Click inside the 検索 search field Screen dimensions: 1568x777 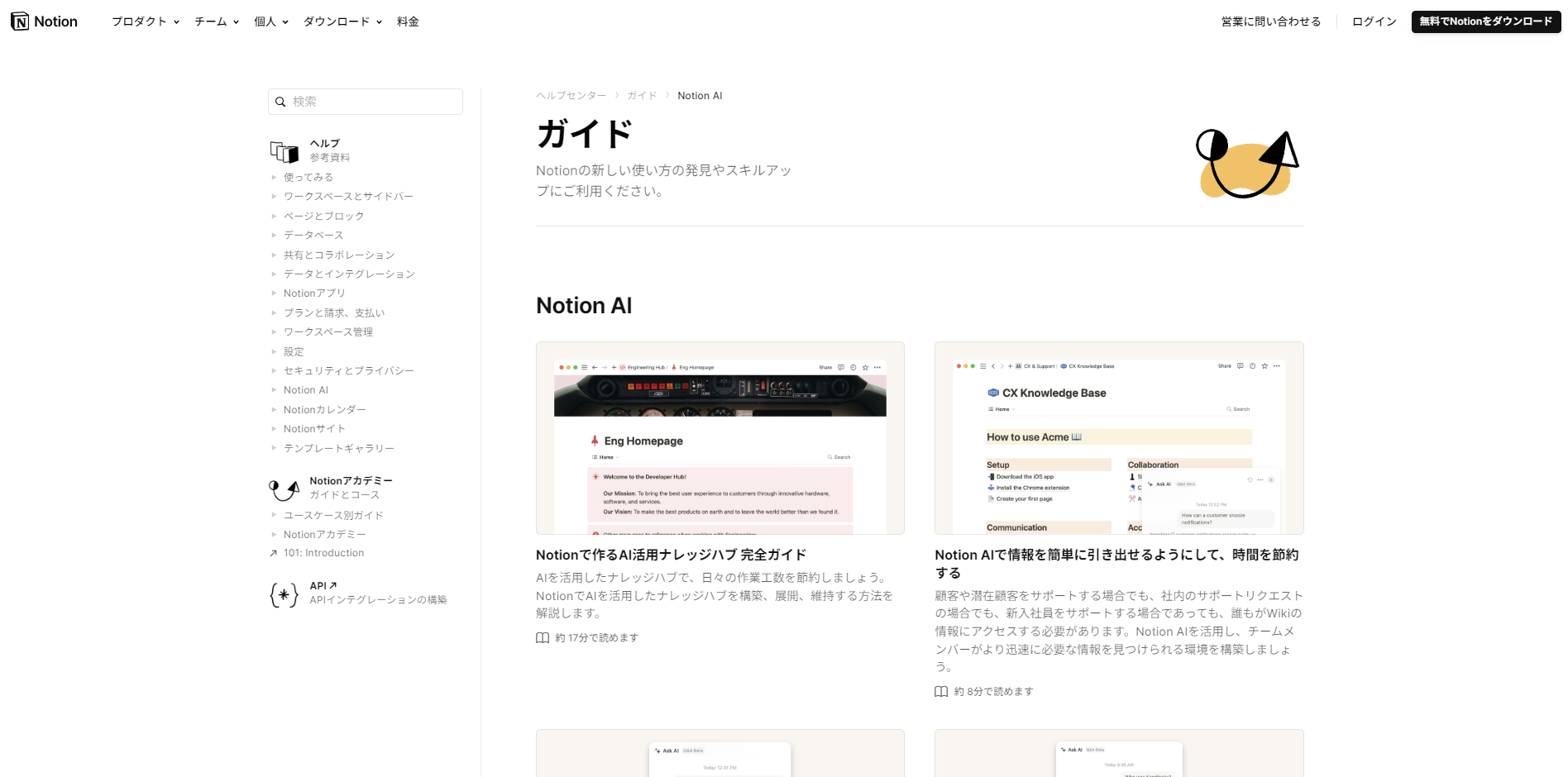click(365, 101)
